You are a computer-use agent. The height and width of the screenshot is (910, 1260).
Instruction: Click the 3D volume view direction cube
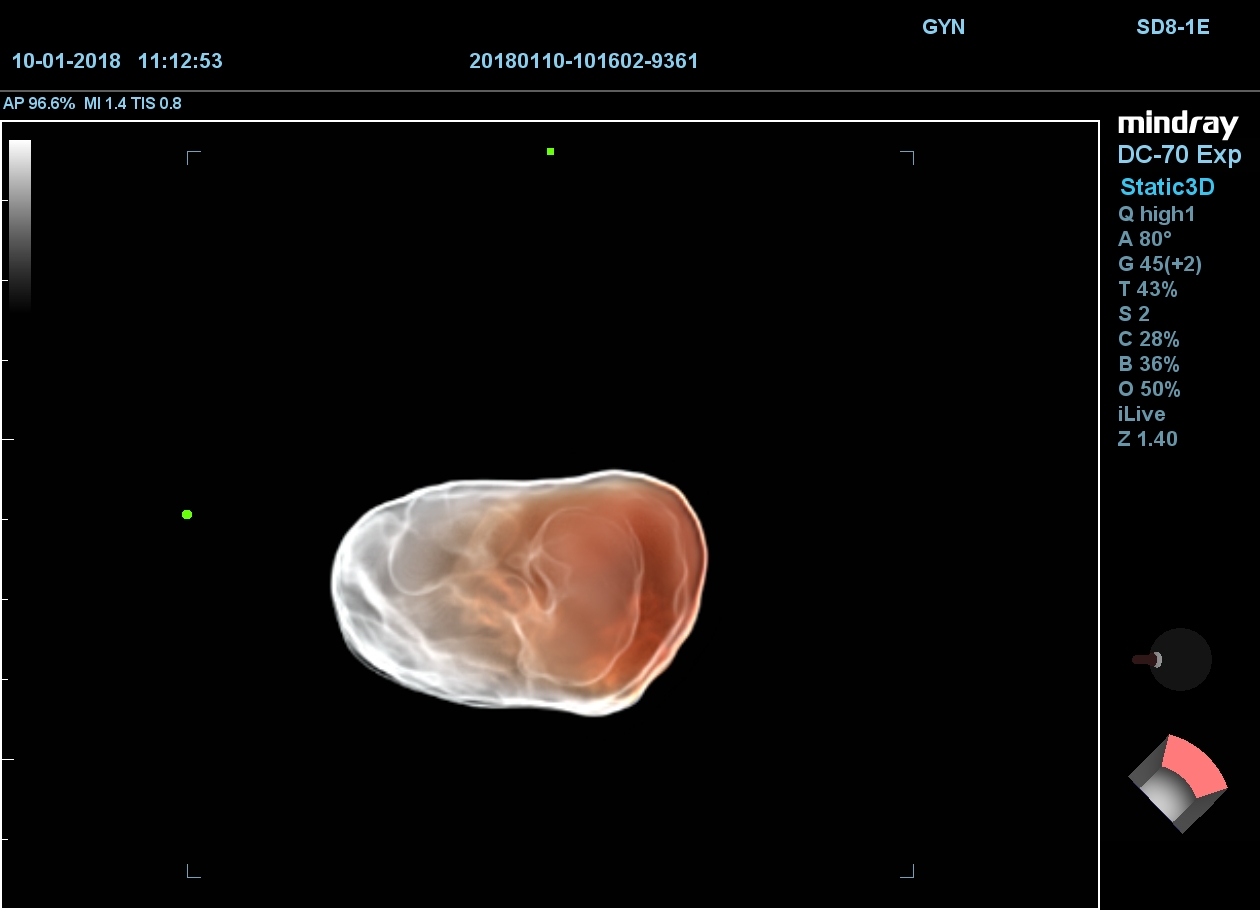click(1178, 783)
